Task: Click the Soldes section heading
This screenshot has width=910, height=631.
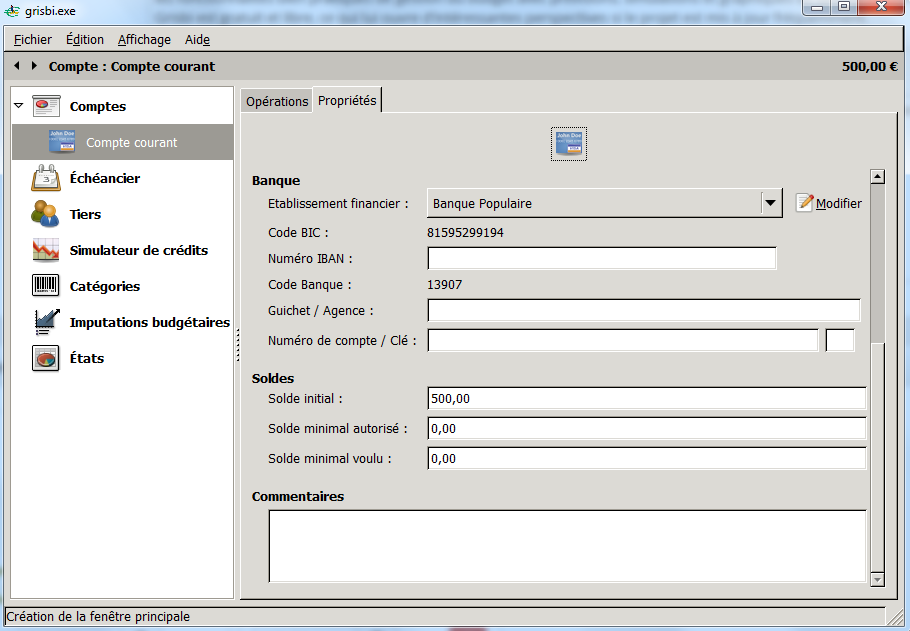Action: tap(273, 378)
